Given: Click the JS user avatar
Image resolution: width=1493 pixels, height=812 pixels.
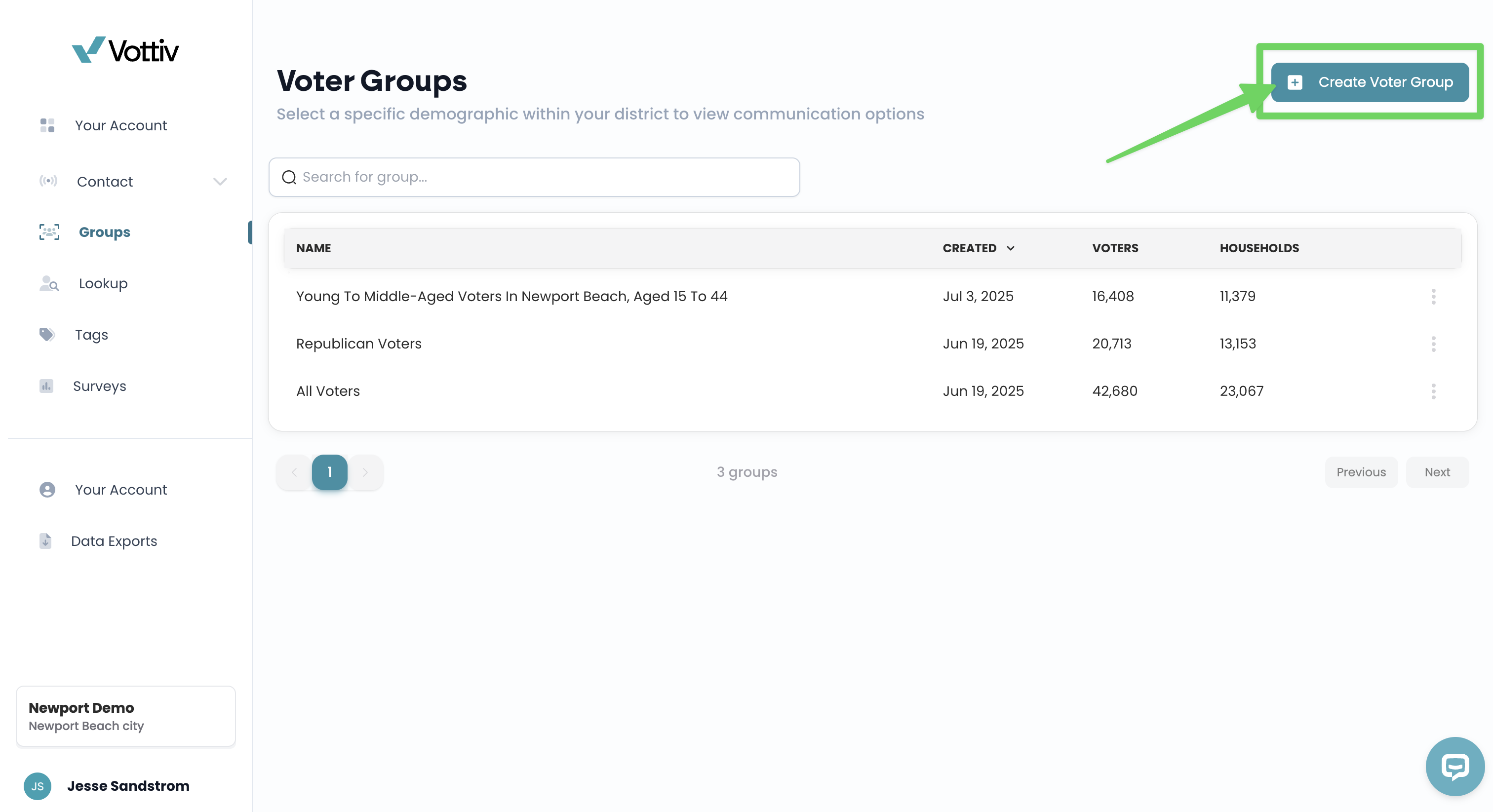Looking at the screenshot, I should coord(38,786).
